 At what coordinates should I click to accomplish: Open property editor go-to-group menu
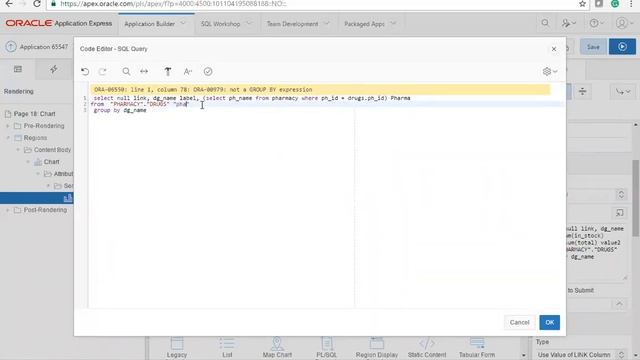pyautogui.click(x=623, y=91)
